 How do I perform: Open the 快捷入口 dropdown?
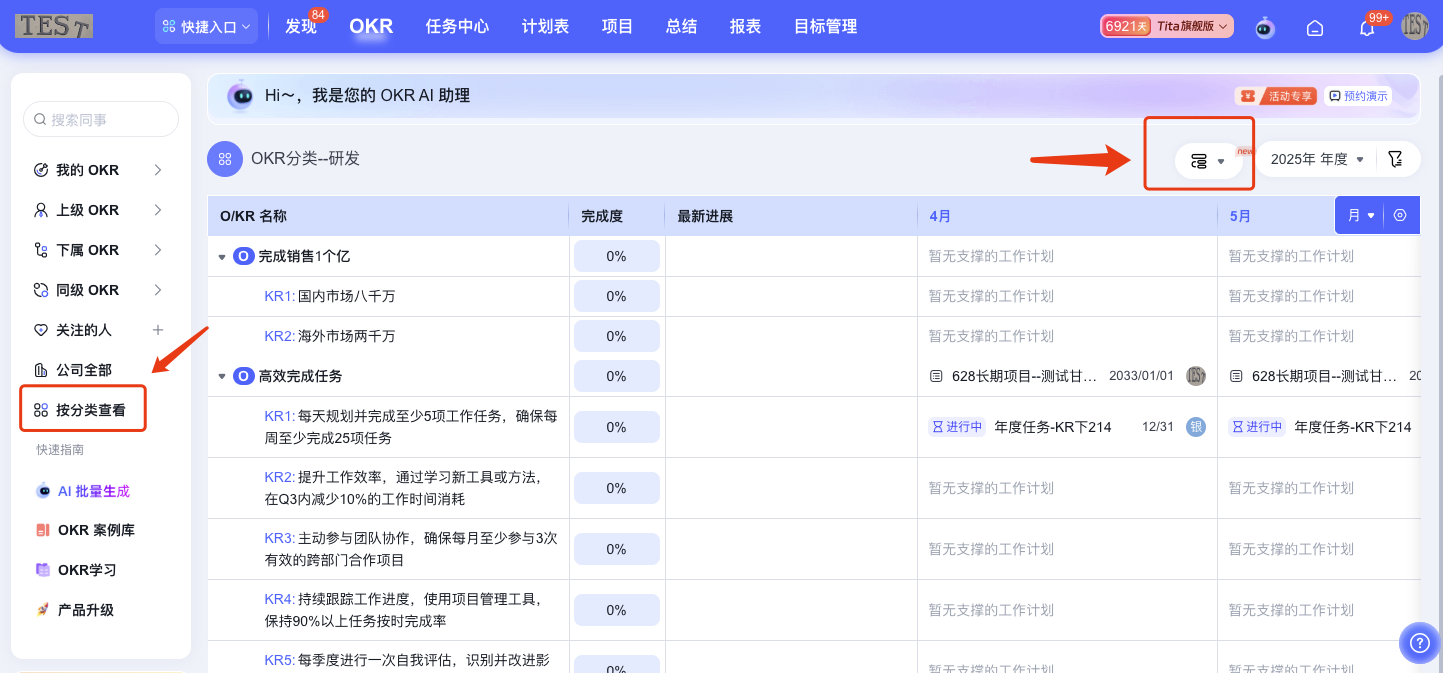coord(206,24)
